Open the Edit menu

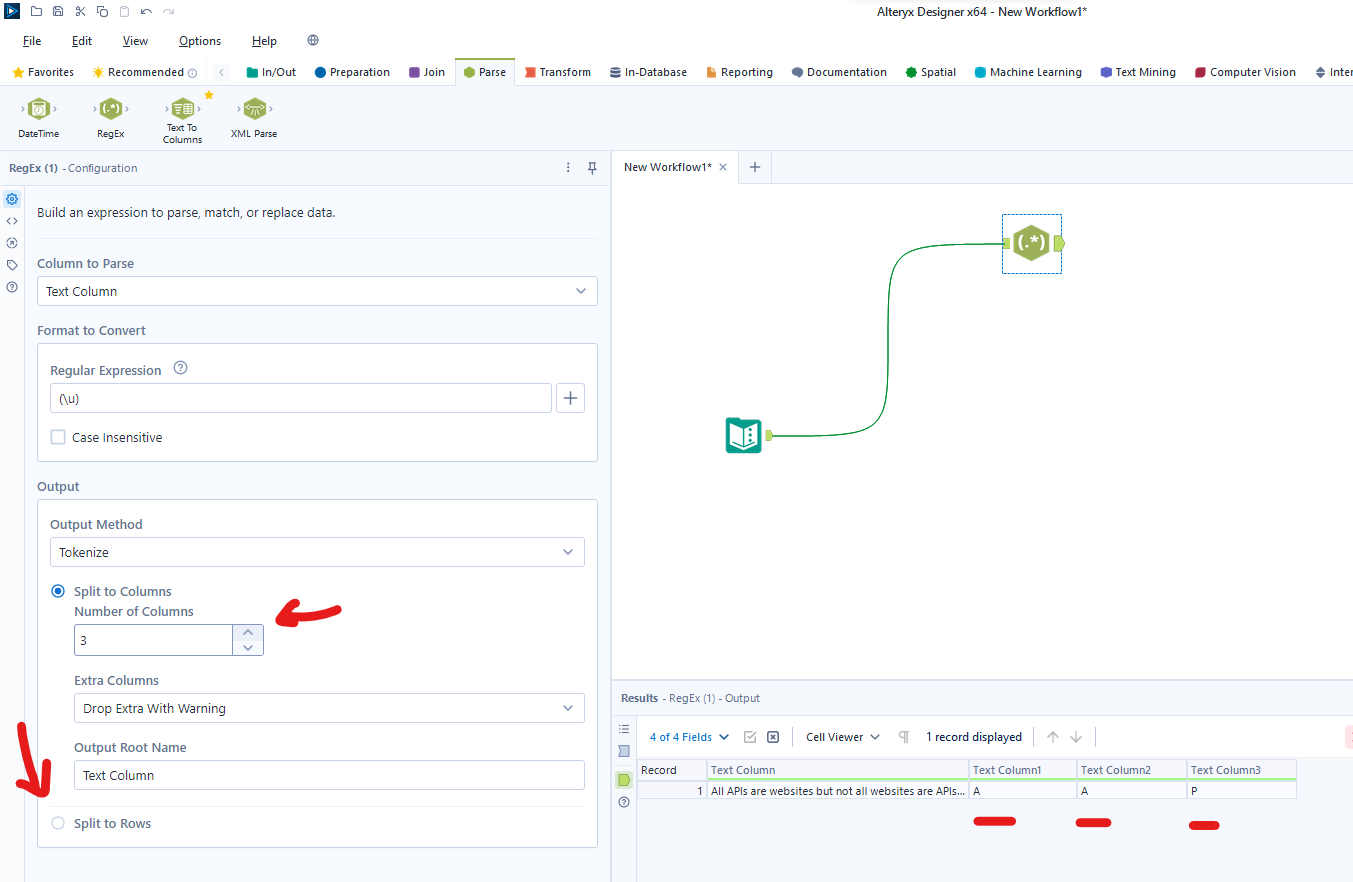click(x=82, y=41)
